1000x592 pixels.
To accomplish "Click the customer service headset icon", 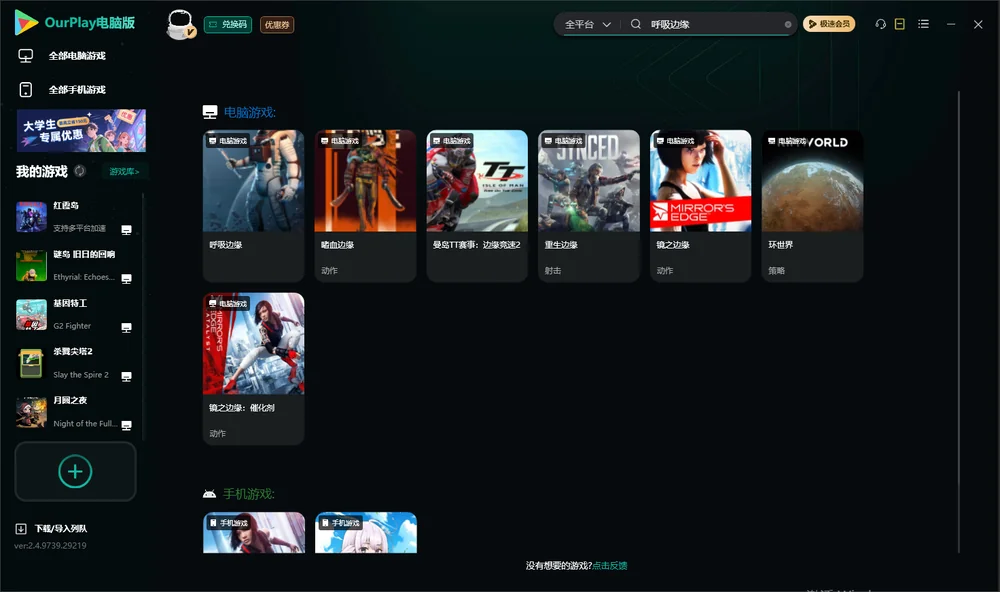I will [880, 24].
